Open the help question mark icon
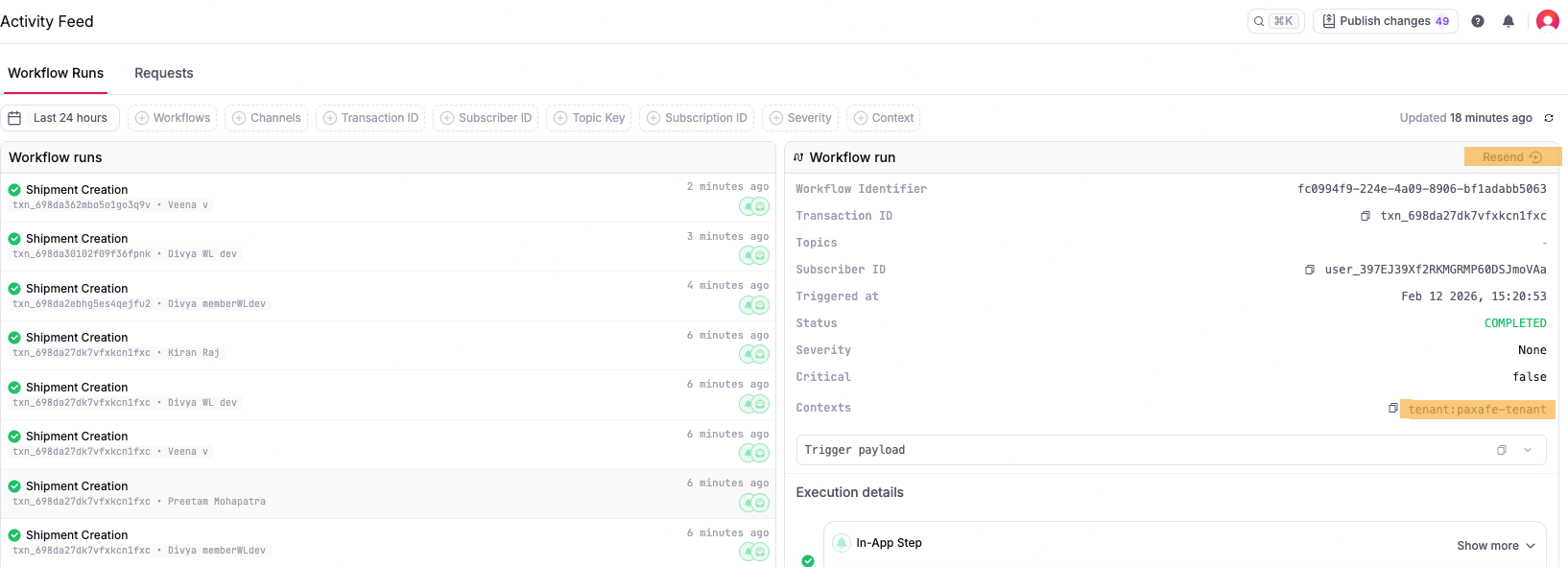1568x567 pixels. (1478, 21)
